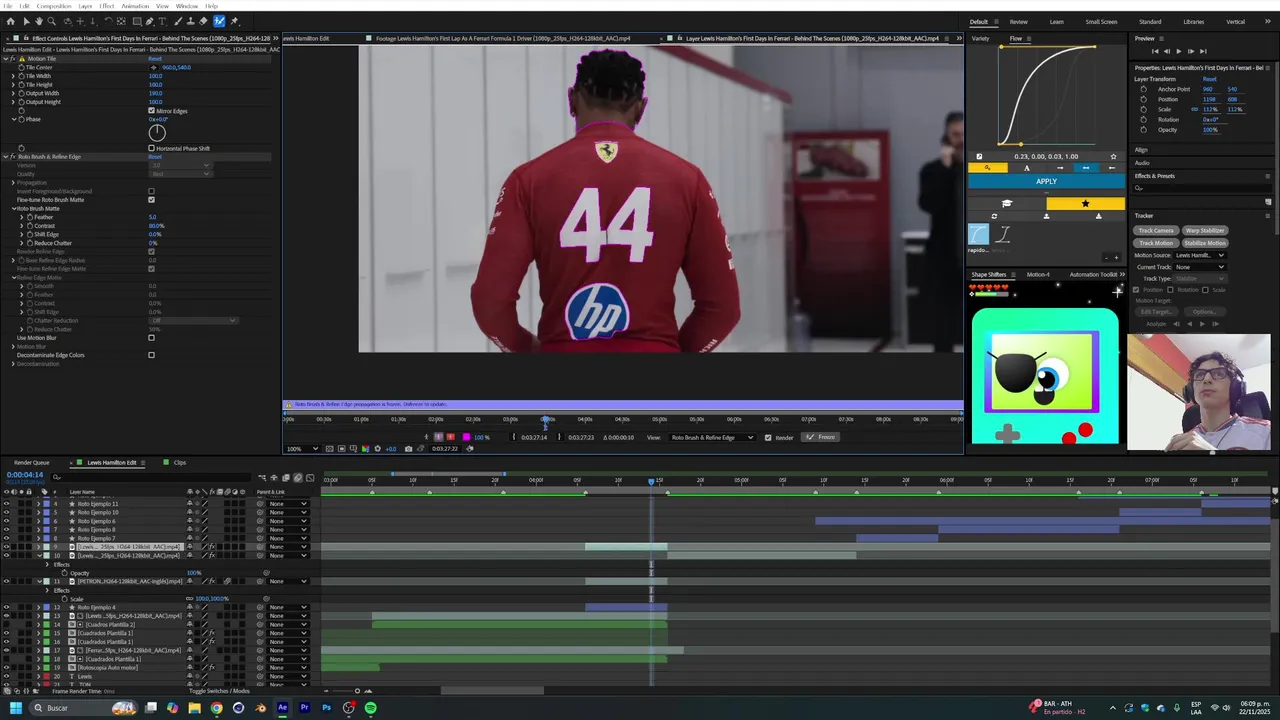
Task: Click the Scale stopwatch in Properties
Action: [1143, 109]
